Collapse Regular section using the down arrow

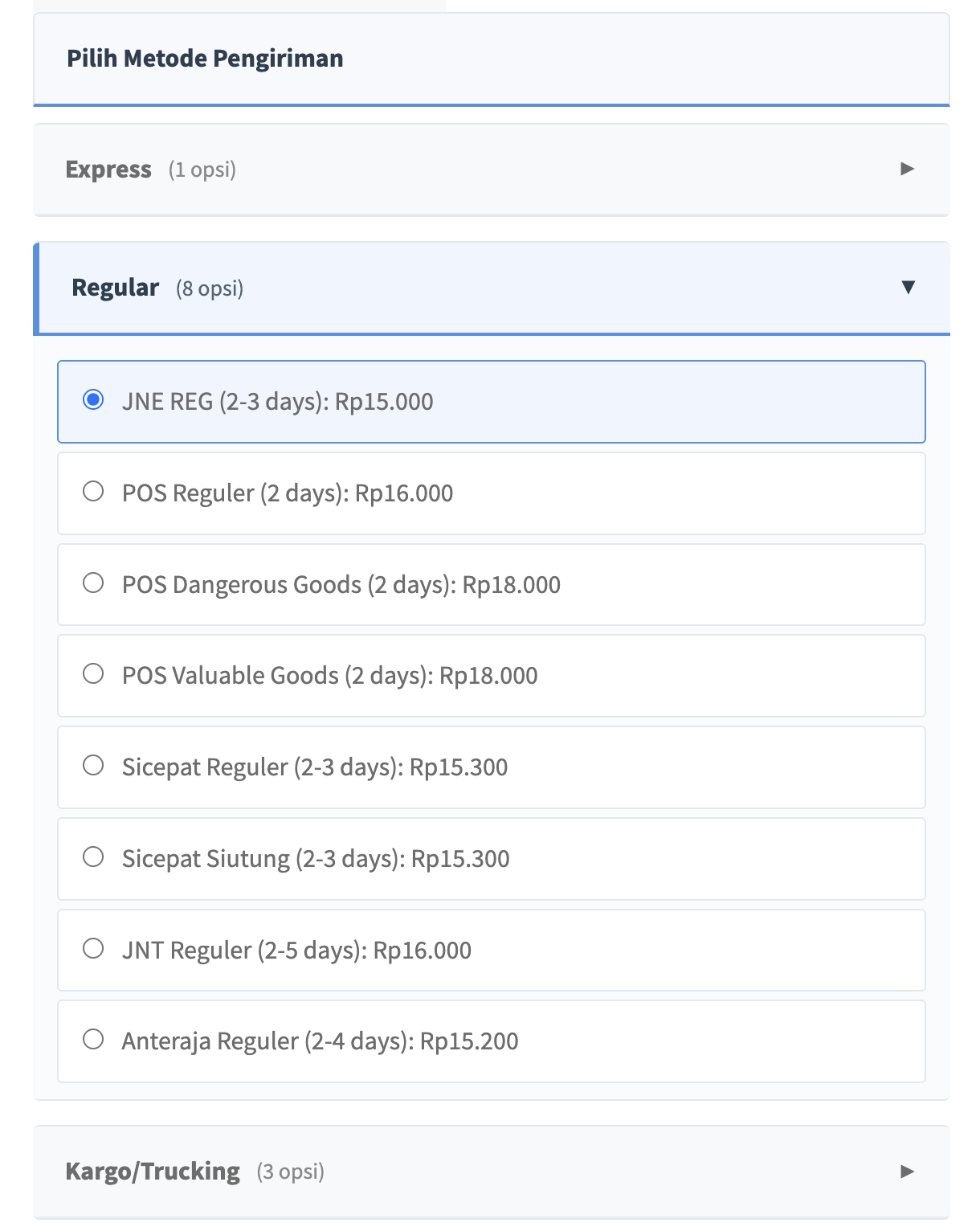tap(908, 288)
